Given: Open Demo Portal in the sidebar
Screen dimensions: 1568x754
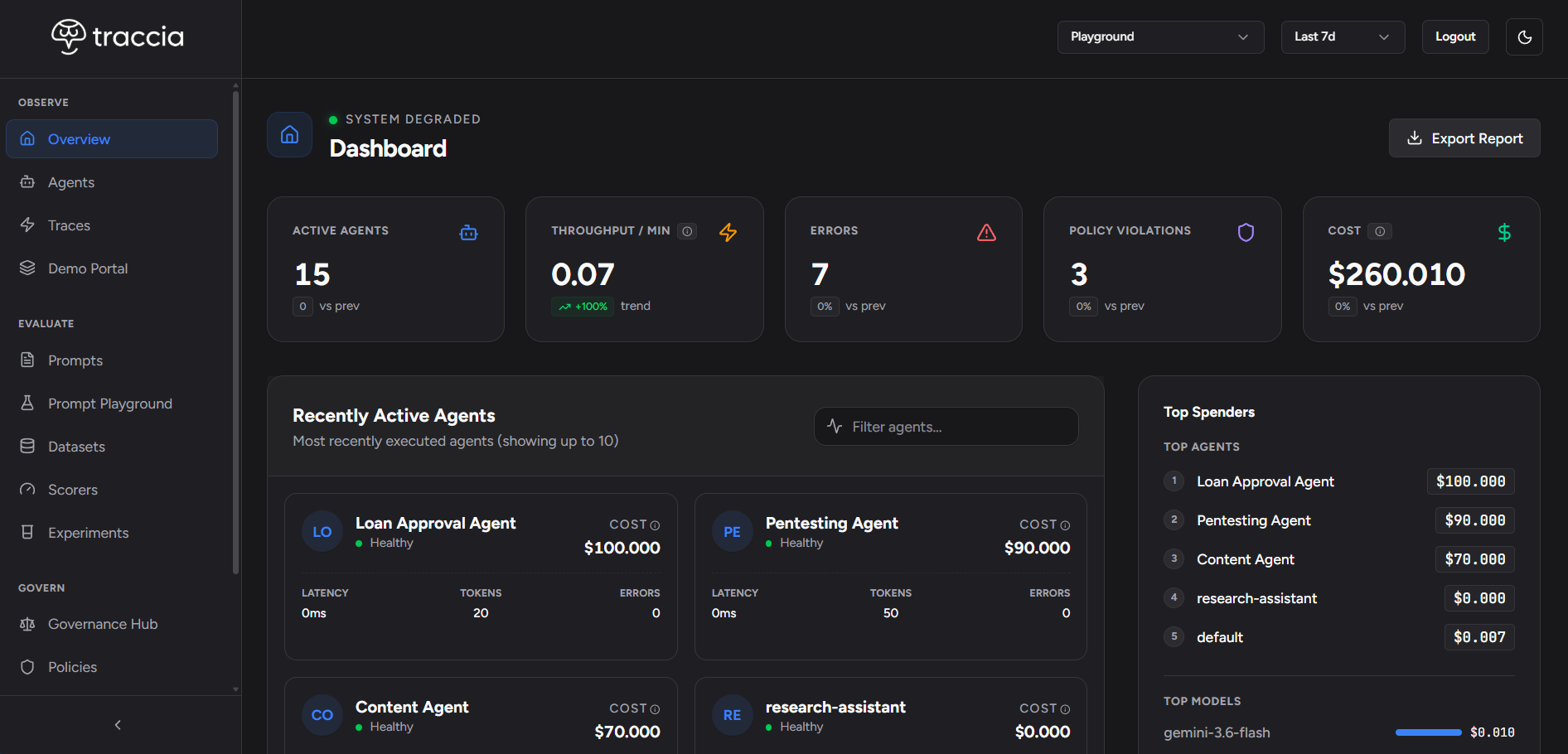Looking at the screenshot, I should pyautogui.click(x=112, y=268).
